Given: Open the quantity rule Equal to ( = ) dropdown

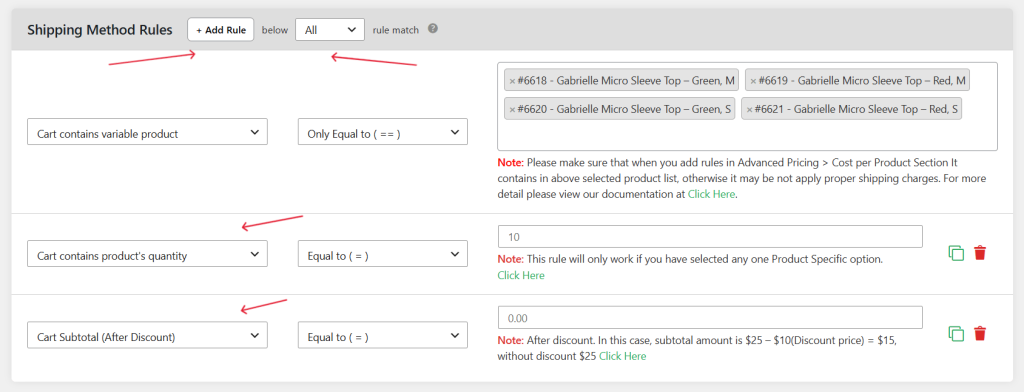Looking at the screenshot, I should [x=383, y=253].
